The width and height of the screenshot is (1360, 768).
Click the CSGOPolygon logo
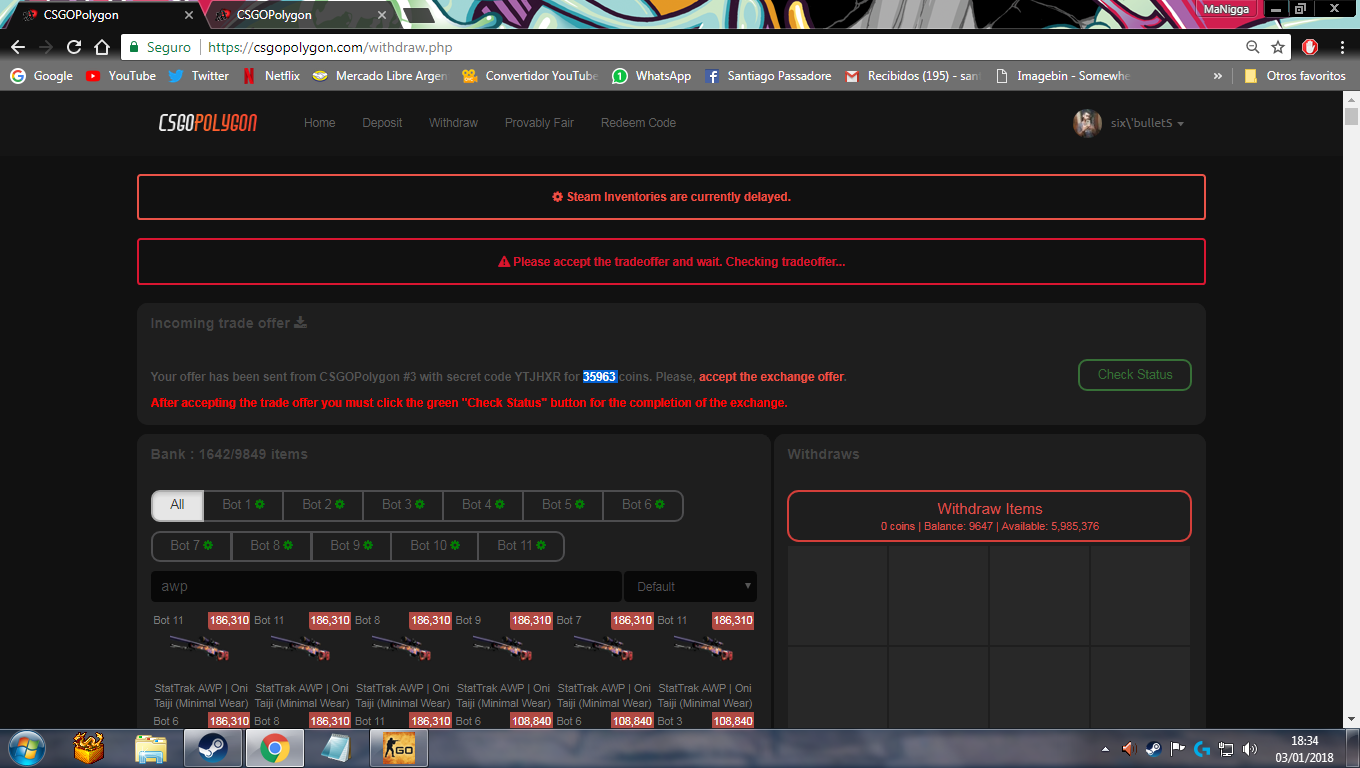coord(208,123)
